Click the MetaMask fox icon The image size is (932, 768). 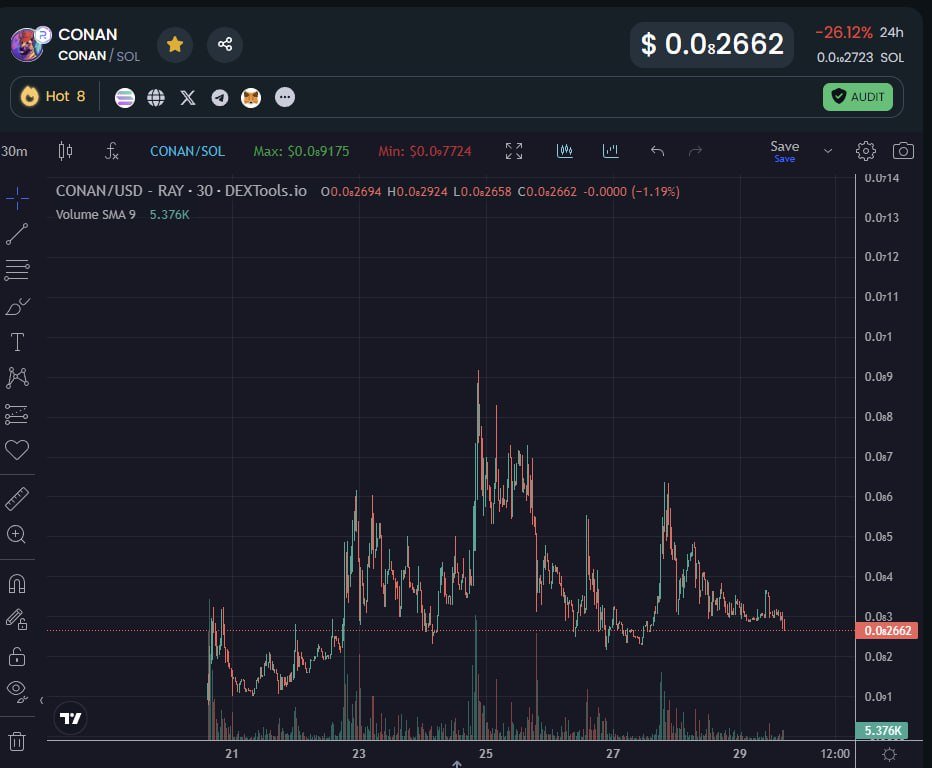click(x=251, y=97)
